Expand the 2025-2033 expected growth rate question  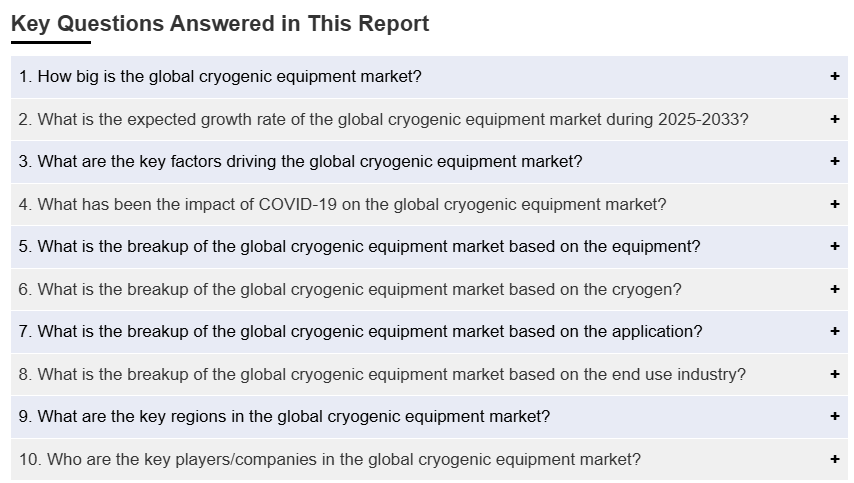(383, 120)
